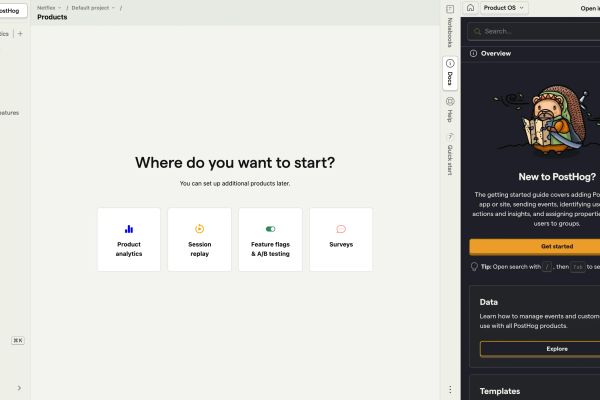The height and width of the screenshot is (400, 600).
Task: Expand the Netflex organization dropdown
Action: click(49, 8)
